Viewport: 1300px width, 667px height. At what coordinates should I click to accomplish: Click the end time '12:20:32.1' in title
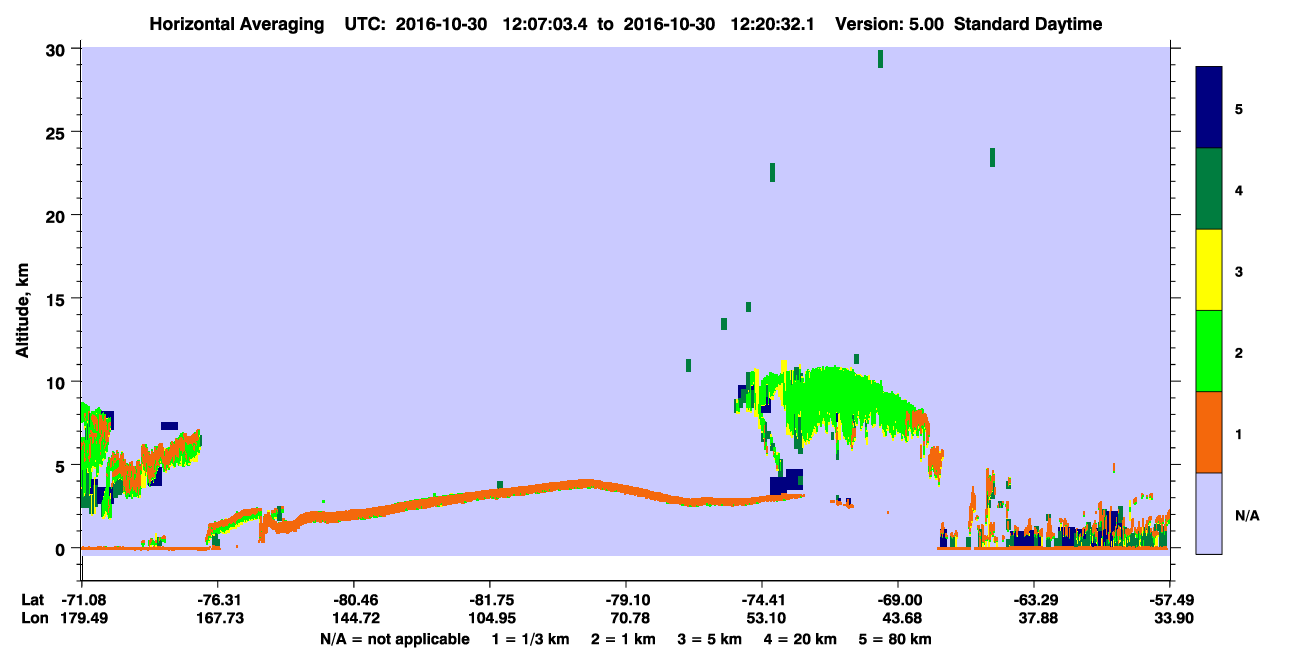pyautogui.click(x=772, y=24)
